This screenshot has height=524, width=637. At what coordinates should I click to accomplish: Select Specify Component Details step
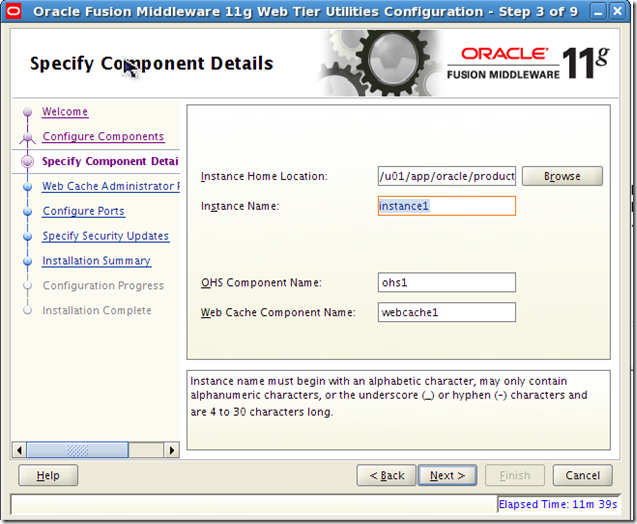coord(110,161)
